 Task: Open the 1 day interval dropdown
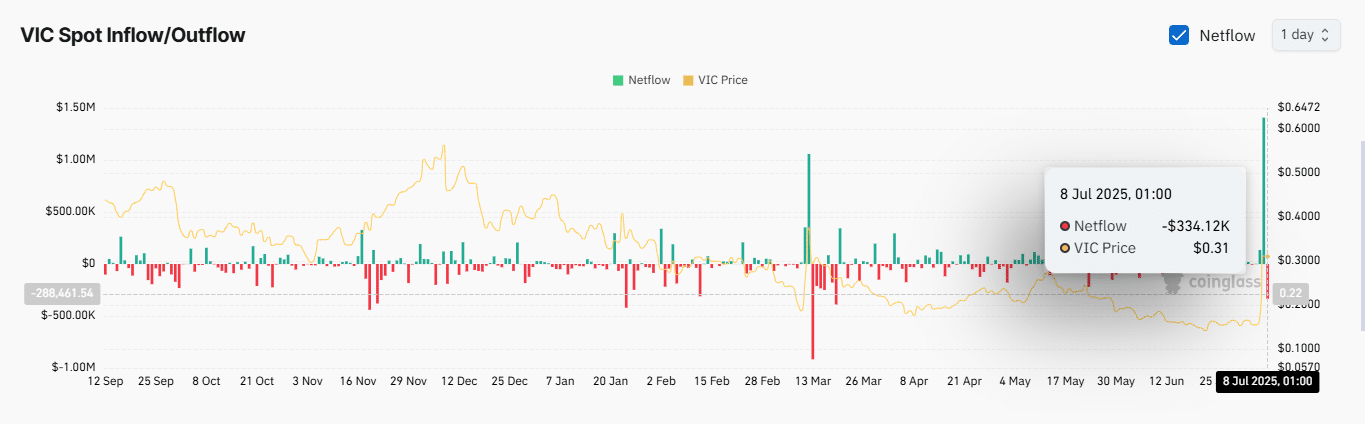point(1305,35)
